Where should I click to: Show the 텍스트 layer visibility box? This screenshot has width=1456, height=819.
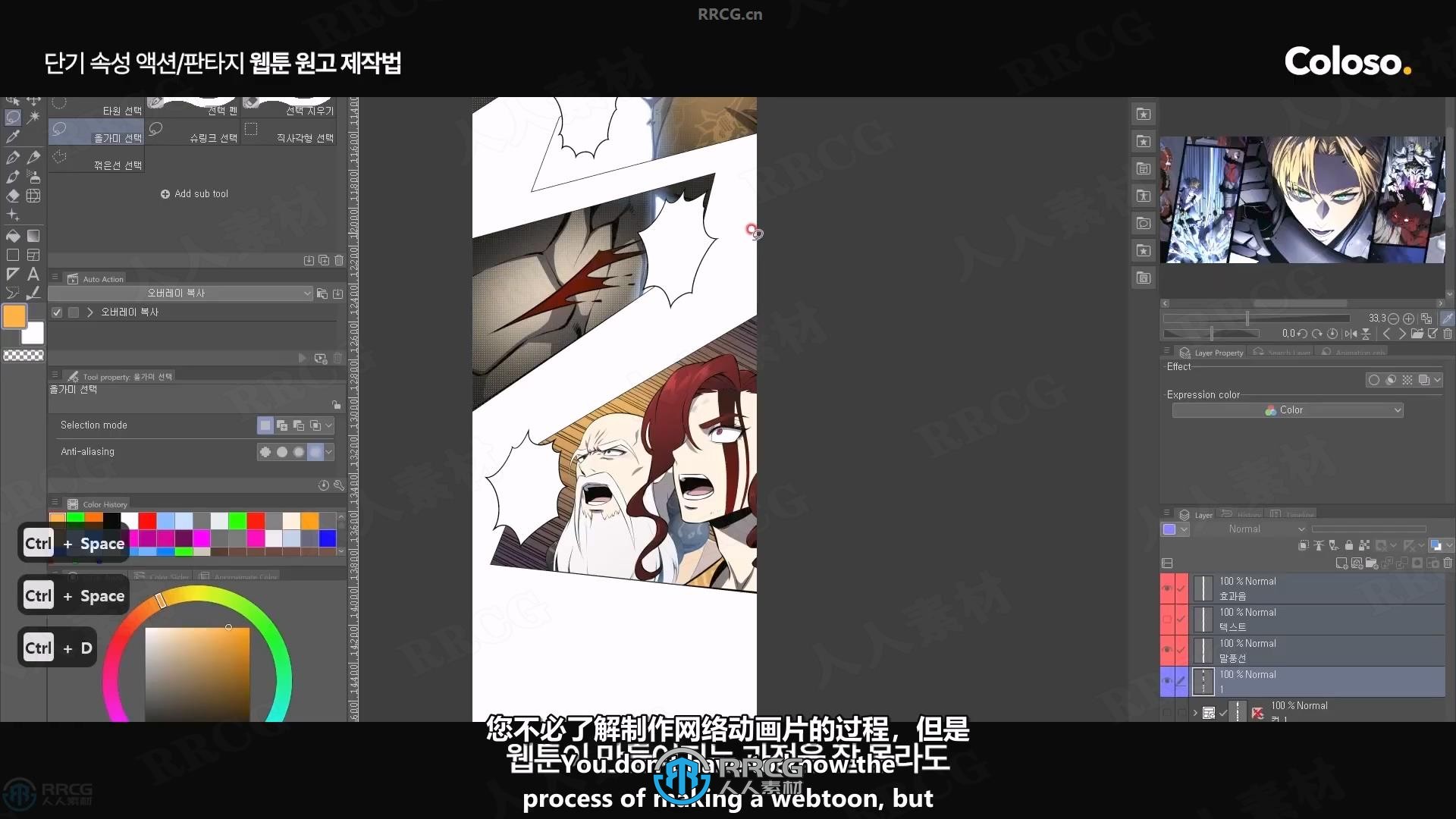coord(1167,620)
